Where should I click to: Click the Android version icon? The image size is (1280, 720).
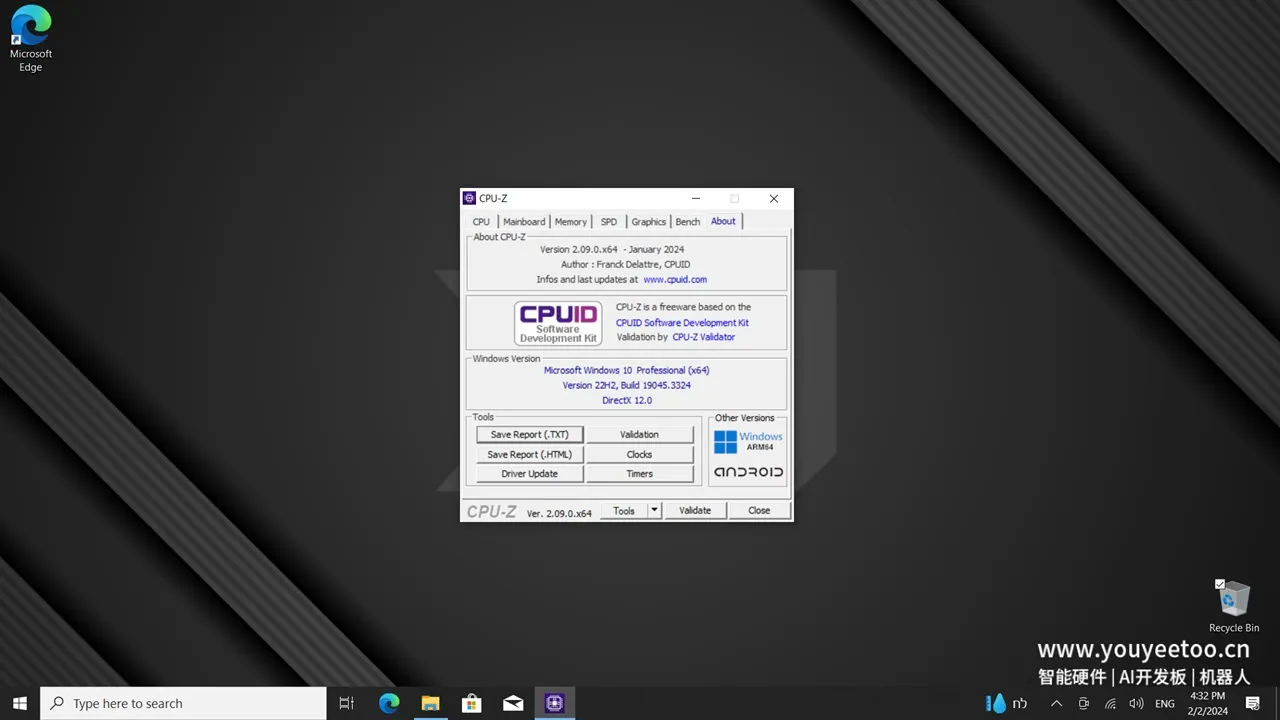(x=747, y=471)
